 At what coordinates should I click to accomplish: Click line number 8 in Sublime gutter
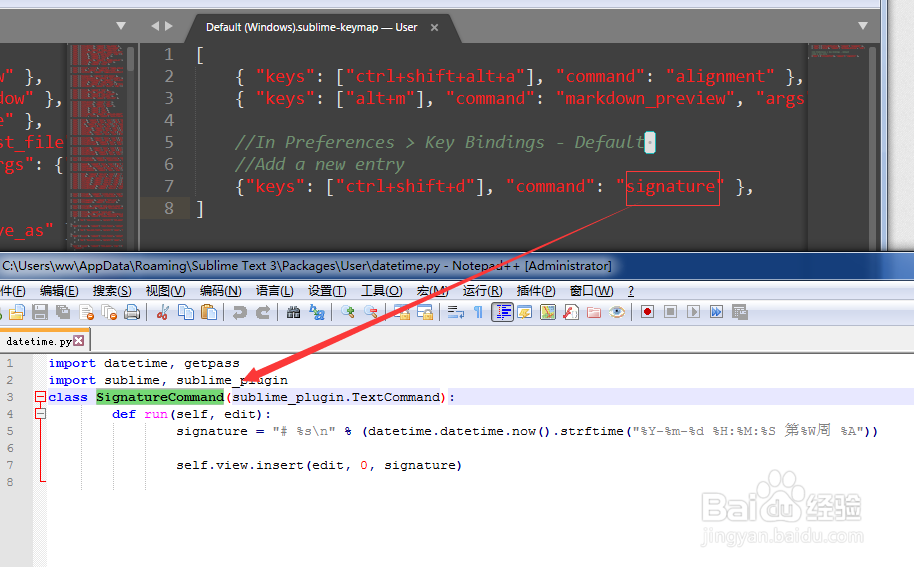tap(169, 208)
